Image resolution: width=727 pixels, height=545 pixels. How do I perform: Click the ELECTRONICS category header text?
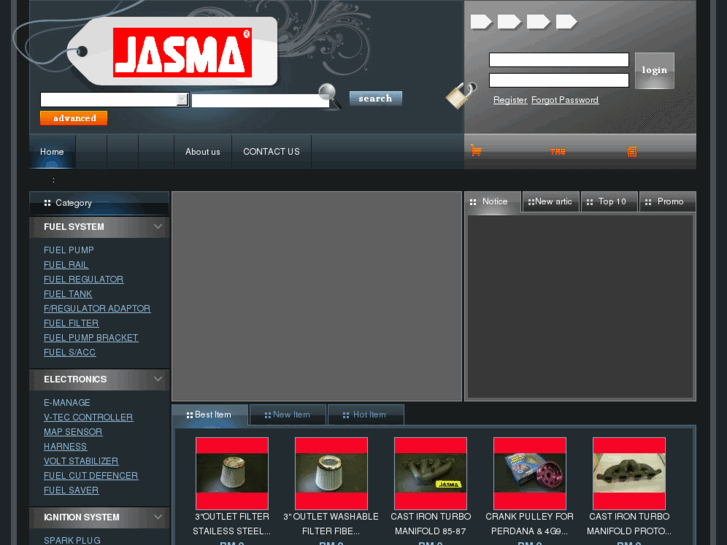[x=75, y=379]
